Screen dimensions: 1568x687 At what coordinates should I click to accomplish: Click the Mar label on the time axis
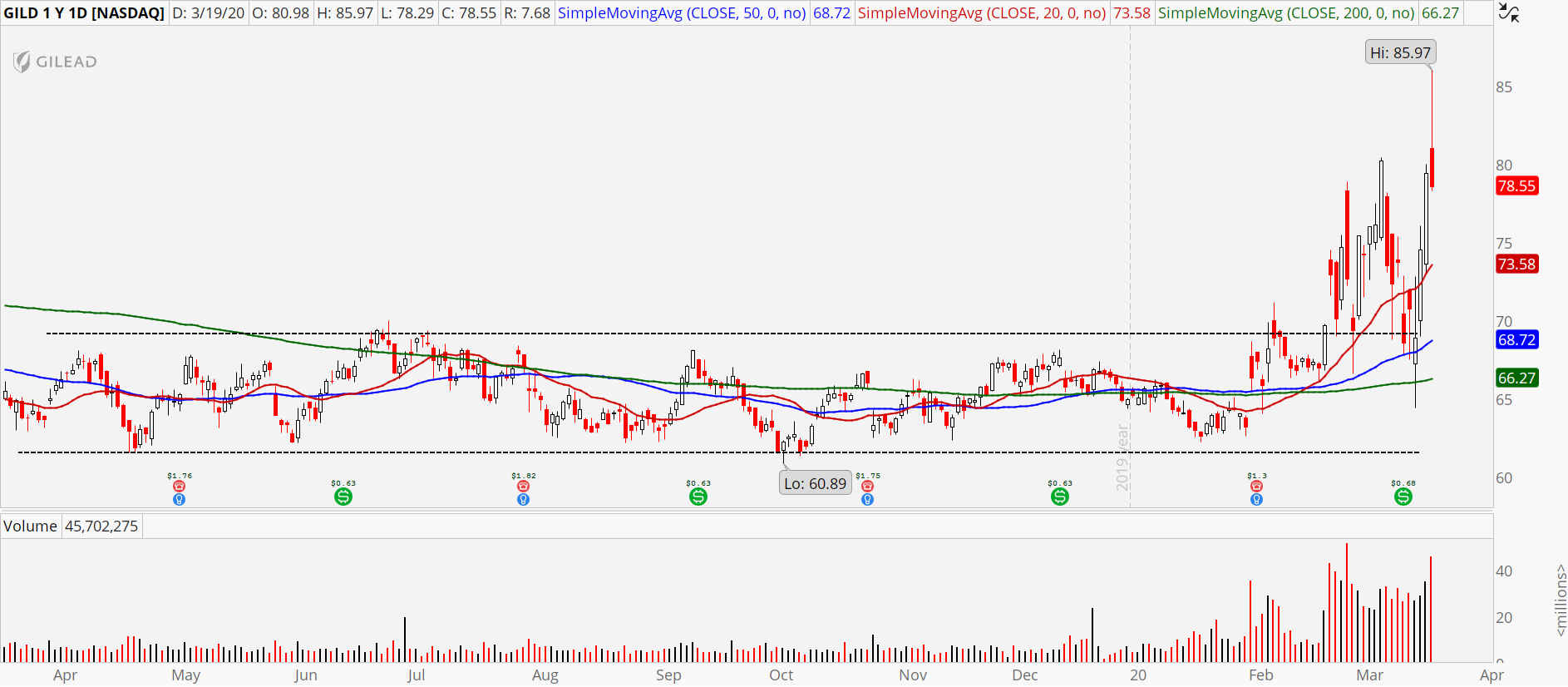1369,675
